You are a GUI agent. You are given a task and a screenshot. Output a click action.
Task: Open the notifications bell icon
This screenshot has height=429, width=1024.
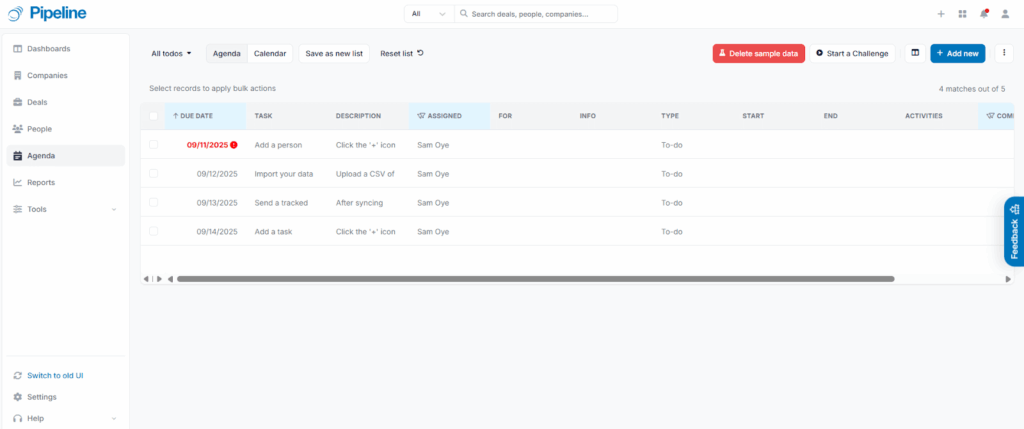(x=984, y=14)
